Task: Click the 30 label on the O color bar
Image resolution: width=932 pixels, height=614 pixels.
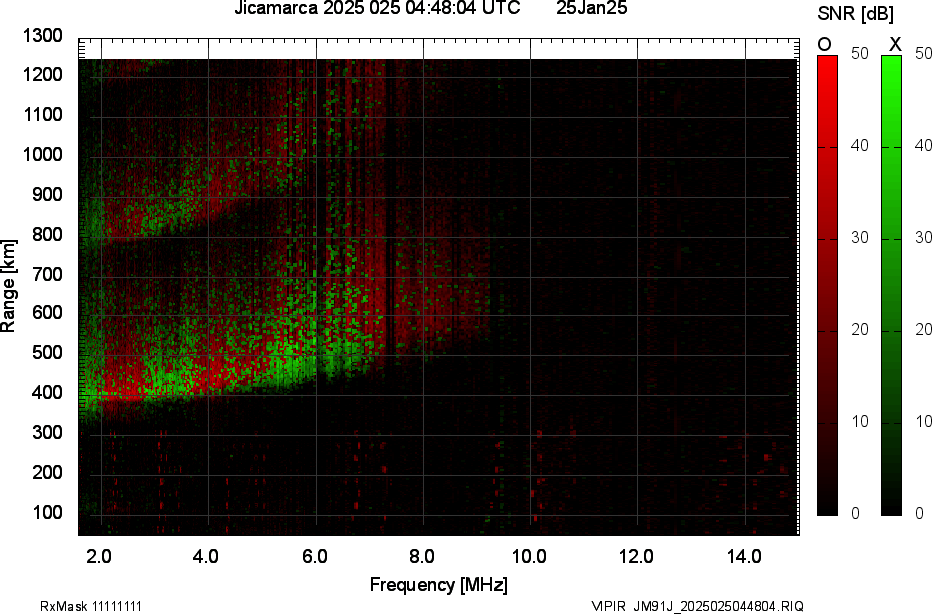Action: tap(860, 237)
